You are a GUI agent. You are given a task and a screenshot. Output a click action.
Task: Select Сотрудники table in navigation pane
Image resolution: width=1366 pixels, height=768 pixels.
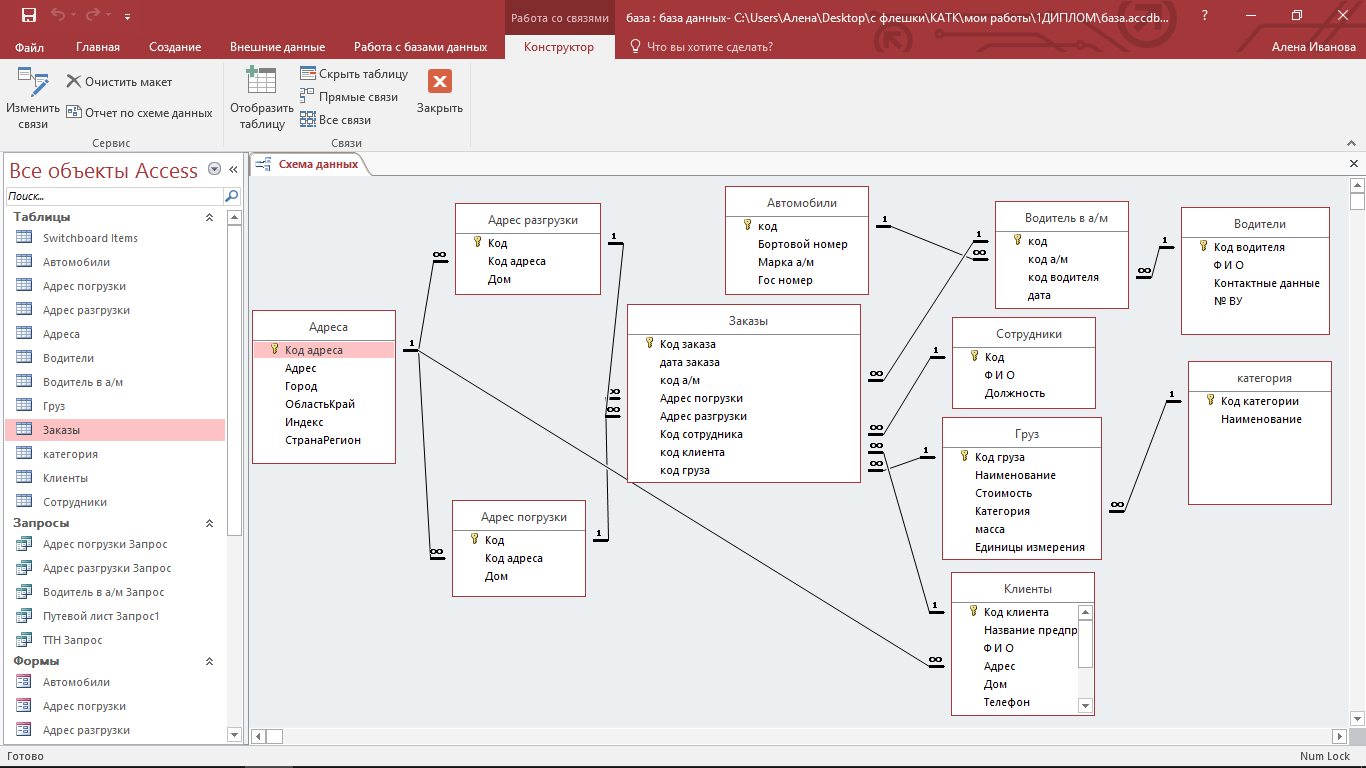[115, 502]
